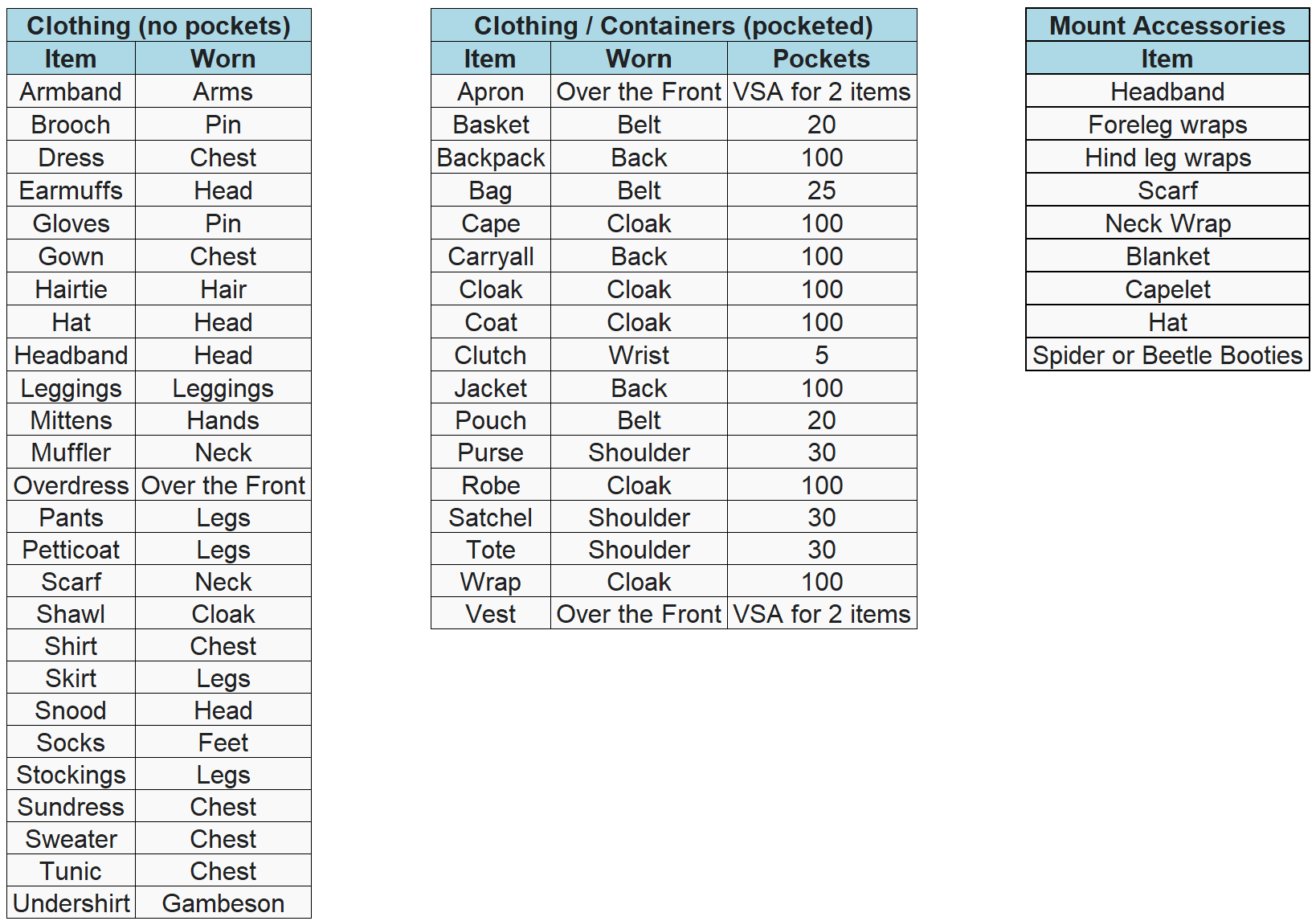Click the "Spider or Beetle Booties" cell
Viewport: 1316px width, 921px height.
pyautogui.click(x=1167, y=355)
